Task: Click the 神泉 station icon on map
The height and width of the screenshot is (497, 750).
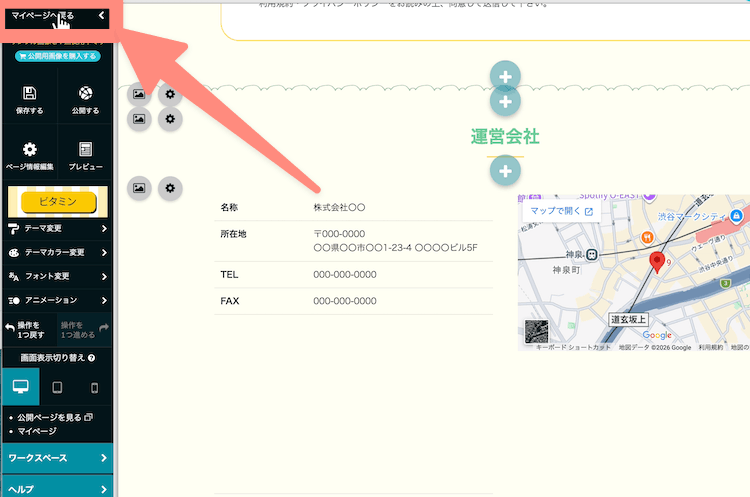Action: click(592, 255)
